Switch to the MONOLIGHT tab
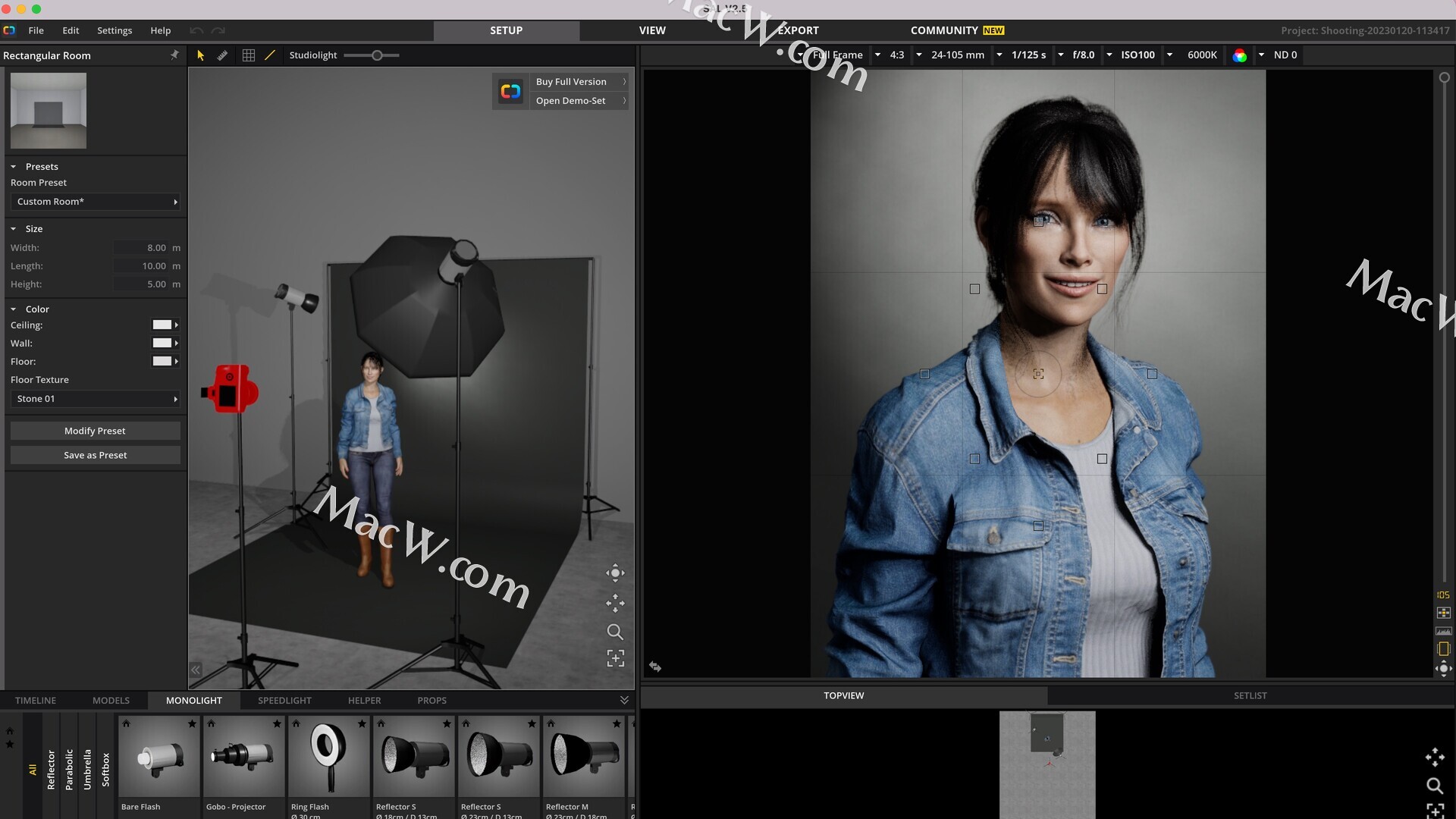 [x=194, y=699]
